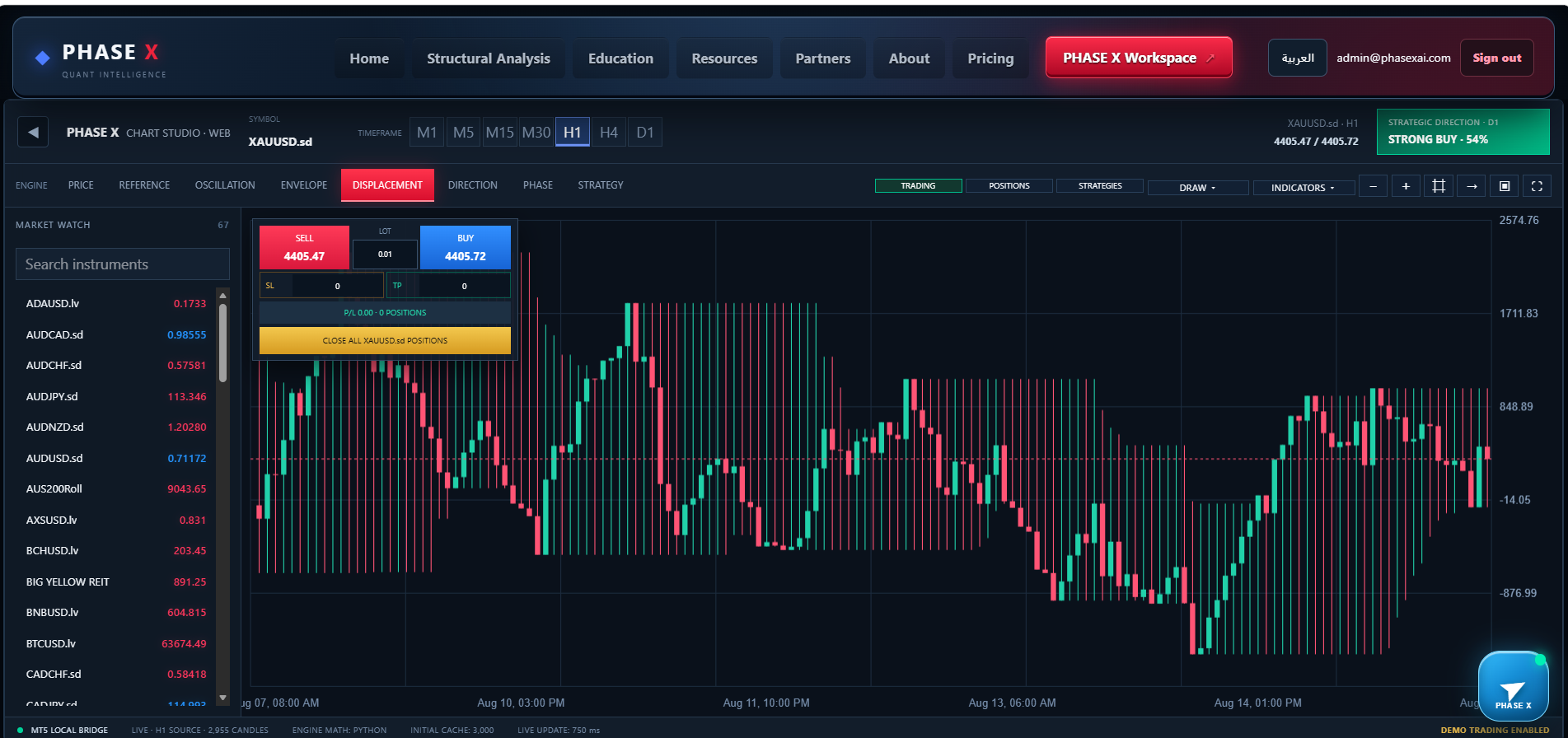
Task: Click the LOT size field
Action: [x=385, y=254]
